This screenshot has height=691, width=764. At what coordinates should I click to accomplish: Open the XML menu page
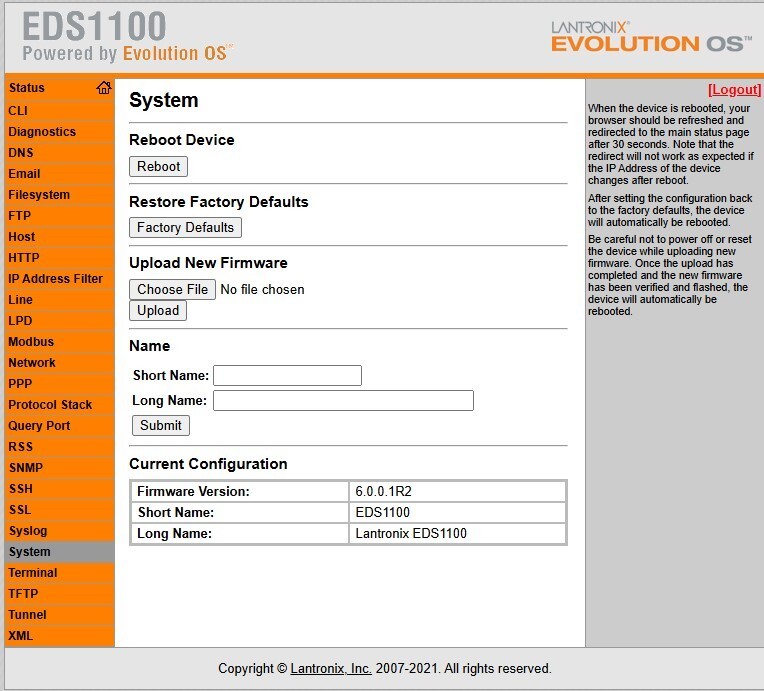(20, 636)
